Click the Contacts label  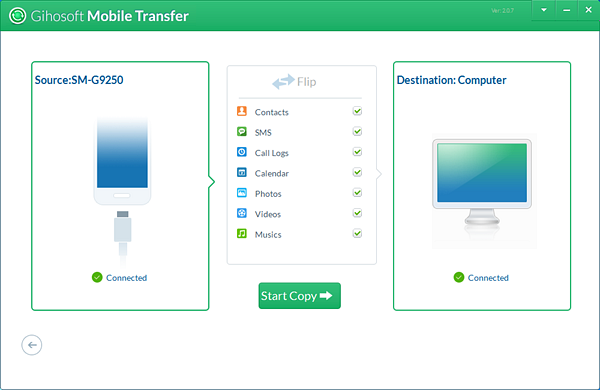point(272,112)
